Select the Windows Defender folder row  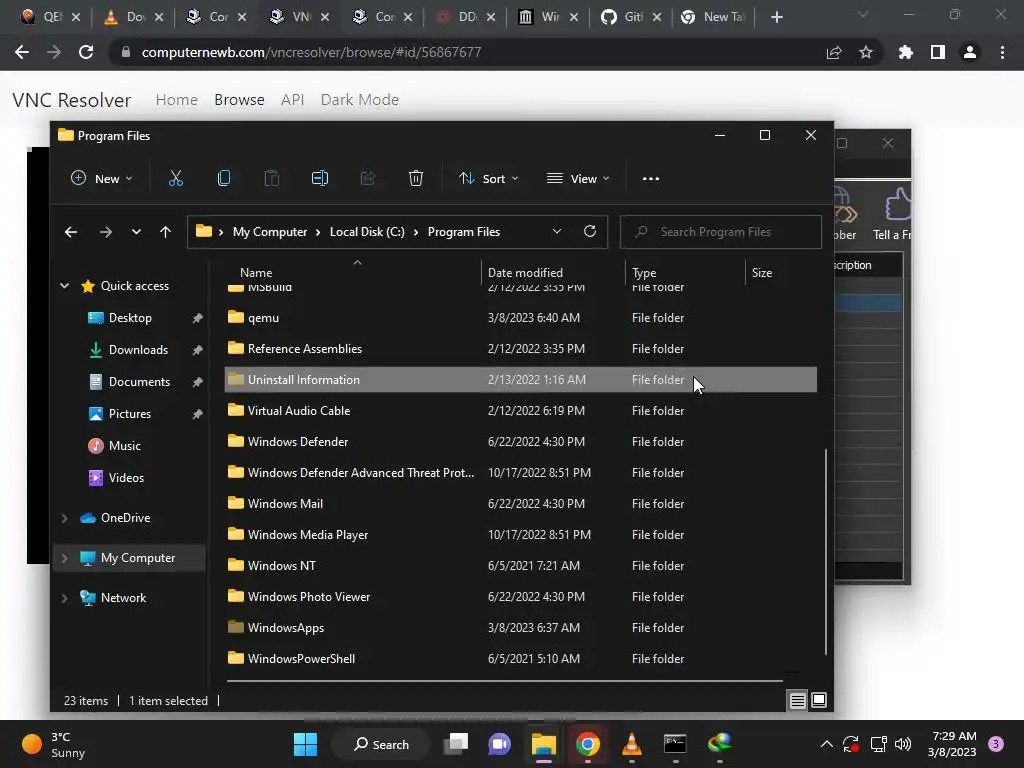coord(520,441)
